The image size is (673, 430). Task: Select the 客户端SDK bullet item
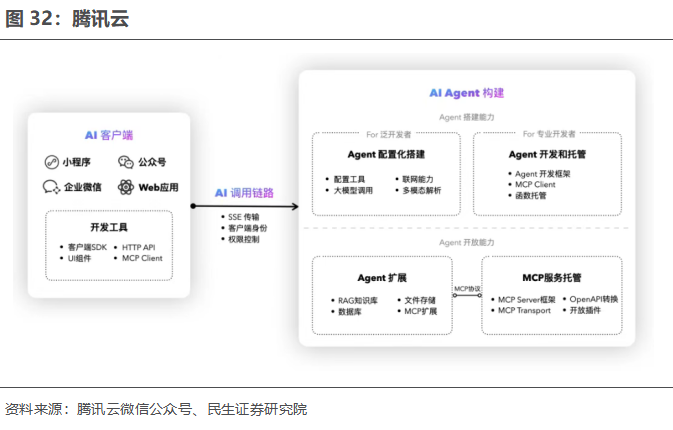[87, 247]
